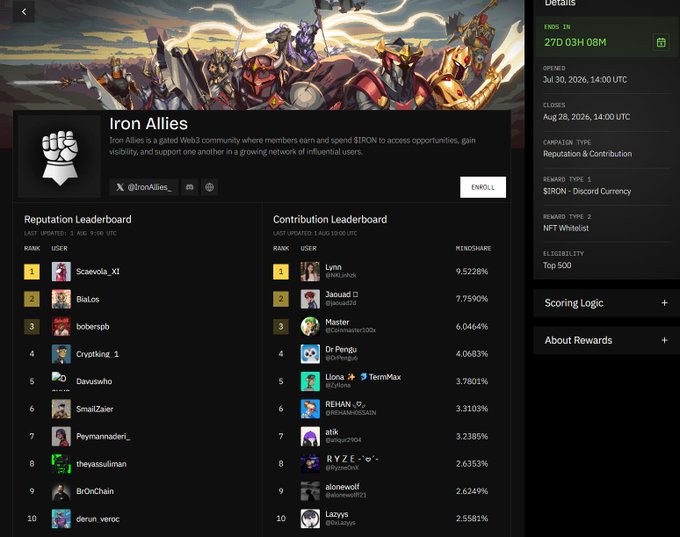This screenshot has height=537, width=680.
Task: Open Lazyys' avatar image
Action: coord(310,519)
